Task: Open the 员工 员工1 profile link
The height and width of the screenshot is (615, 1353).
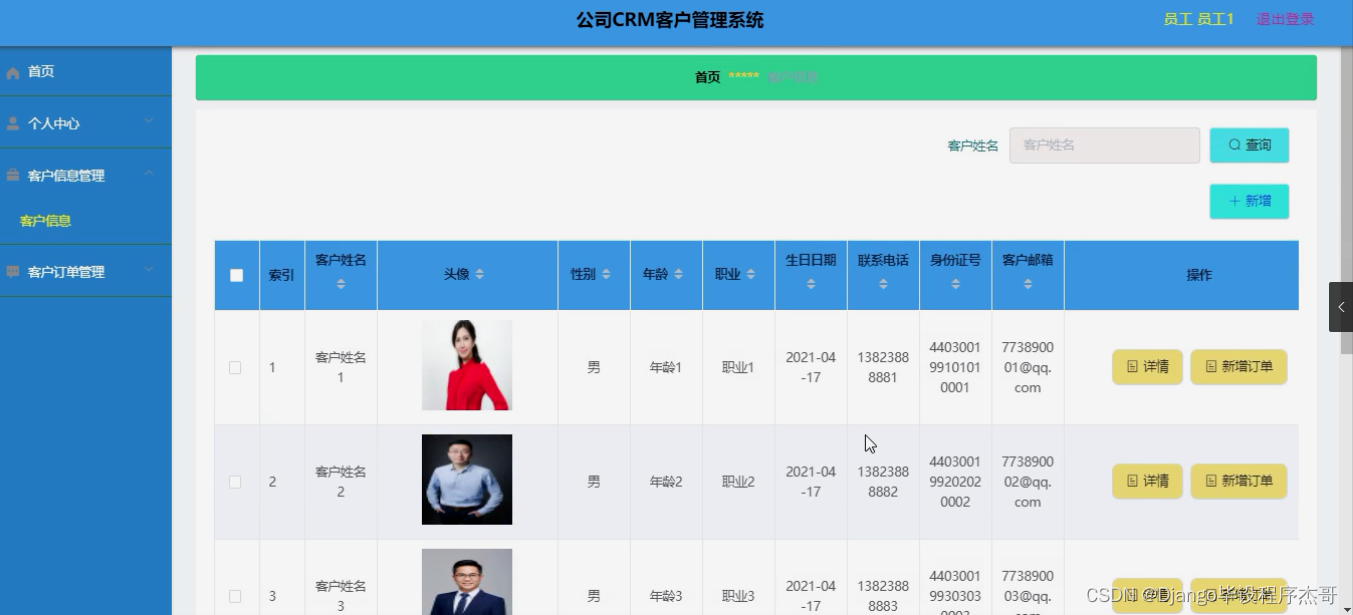Action: (1199, 18)
